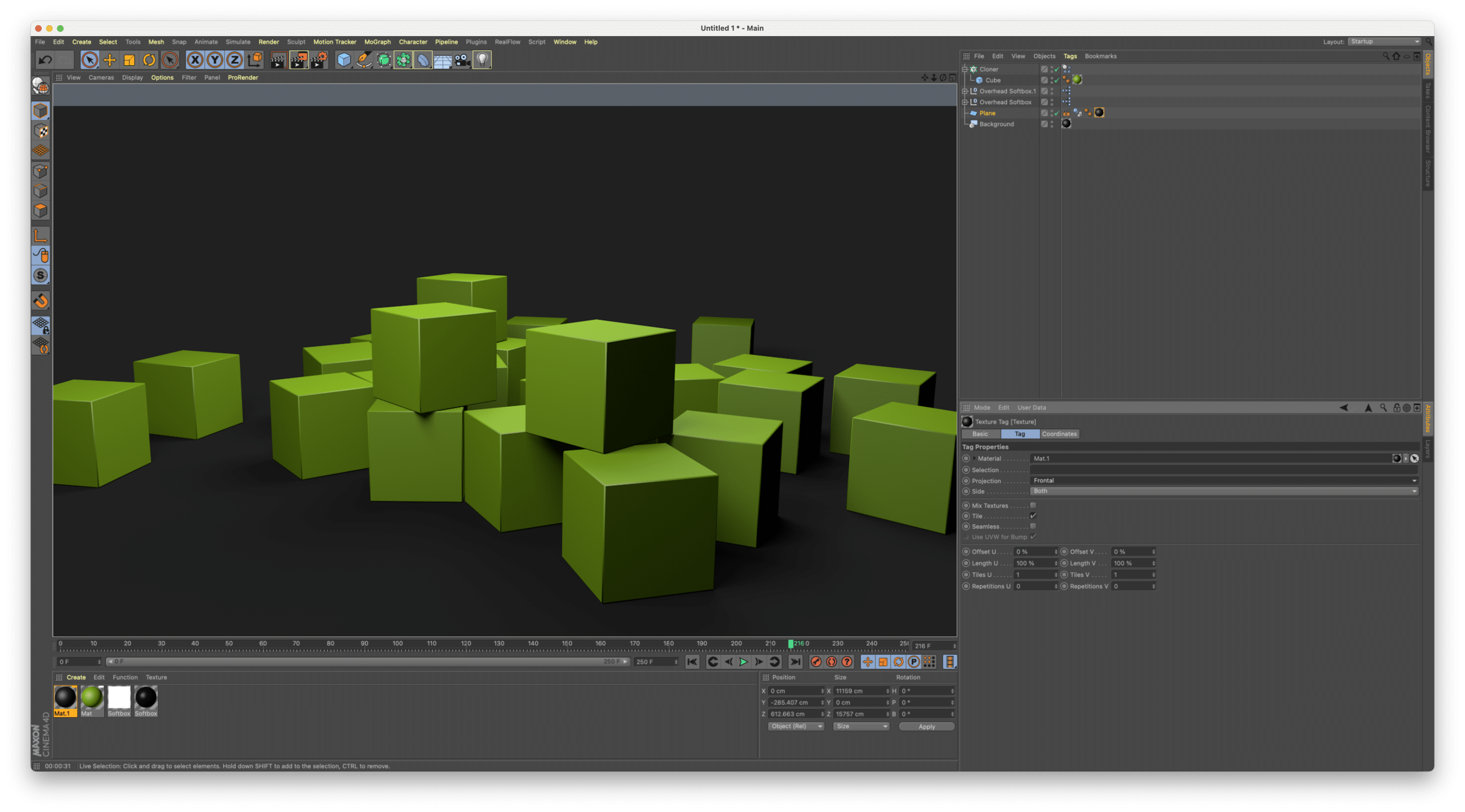This screenshot has width=1465, height=812.
Task: Click Go to End of animation button
Action: pyautogui.click(x=795, y=662)
